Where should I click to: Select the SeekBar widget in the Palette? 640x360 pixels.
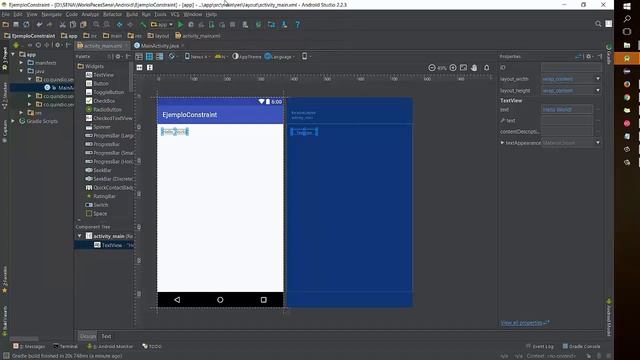pyautogui.click(x=98, y=170)
